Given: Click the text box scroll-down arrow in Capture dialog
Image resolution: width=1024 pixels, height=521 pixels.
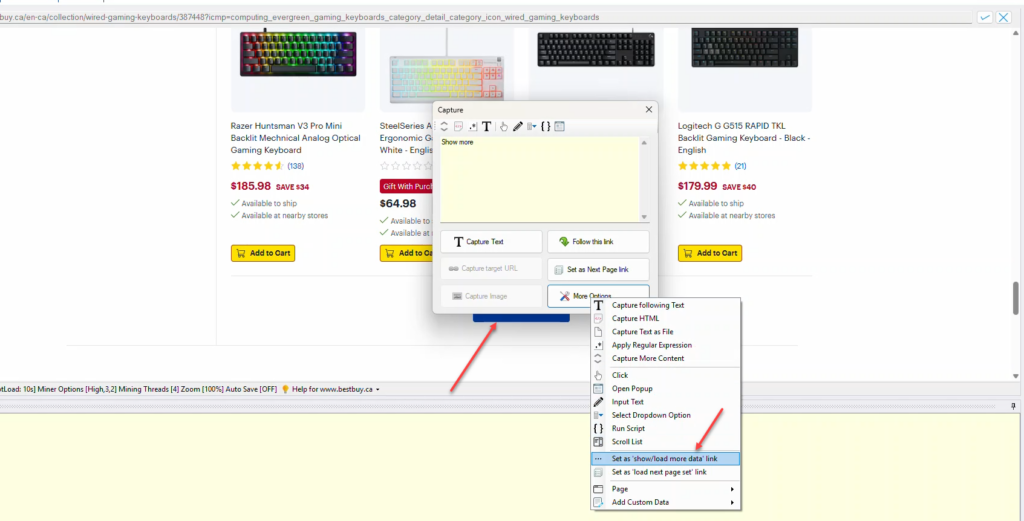Looking at the screenshot, I should click(644, 217).
